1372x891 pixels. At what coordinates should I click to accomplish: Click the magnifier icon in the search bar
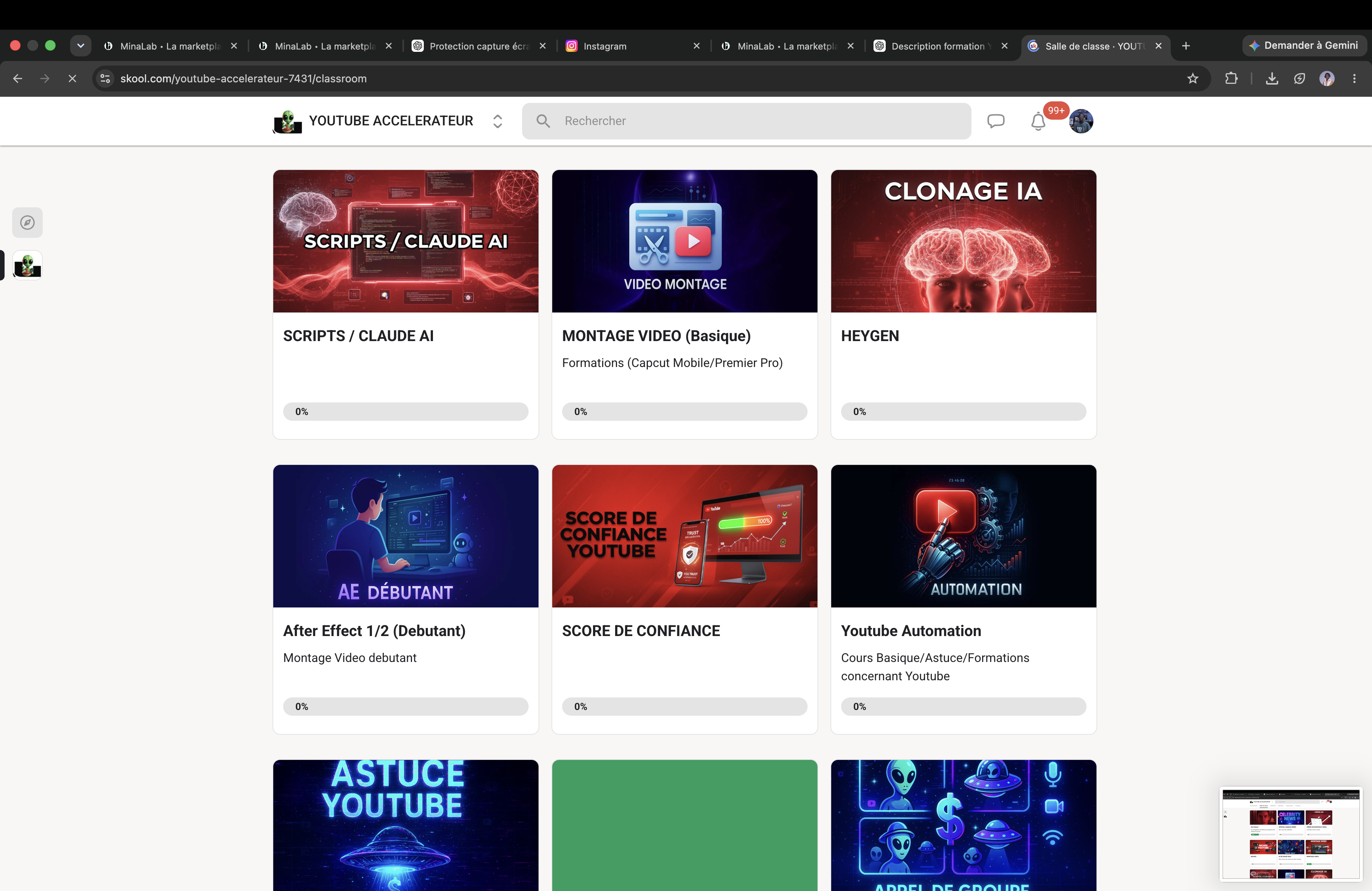(x=543, y=121)
